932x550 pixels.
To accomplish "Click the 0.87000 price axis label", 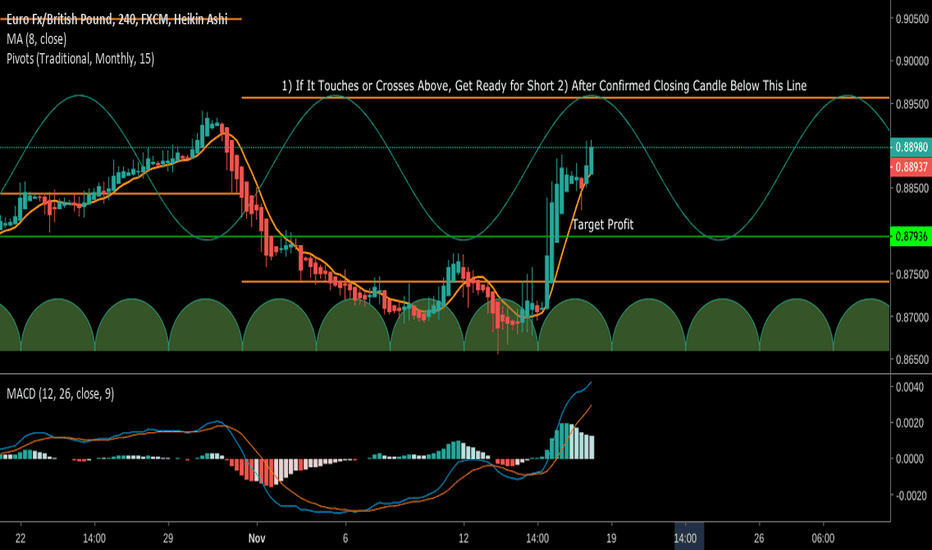I will pyautogui.click(x=912, y=318).
